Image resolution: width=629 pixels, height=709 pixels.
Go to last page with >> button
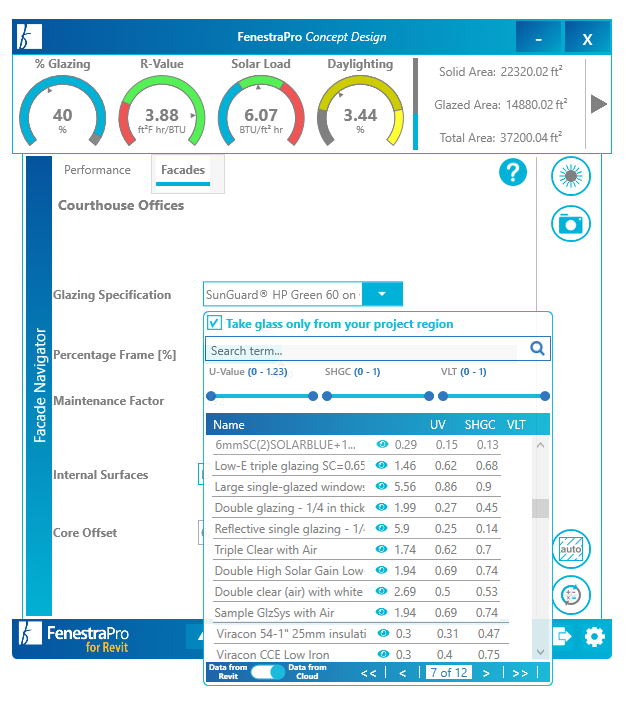coord(520,673)
